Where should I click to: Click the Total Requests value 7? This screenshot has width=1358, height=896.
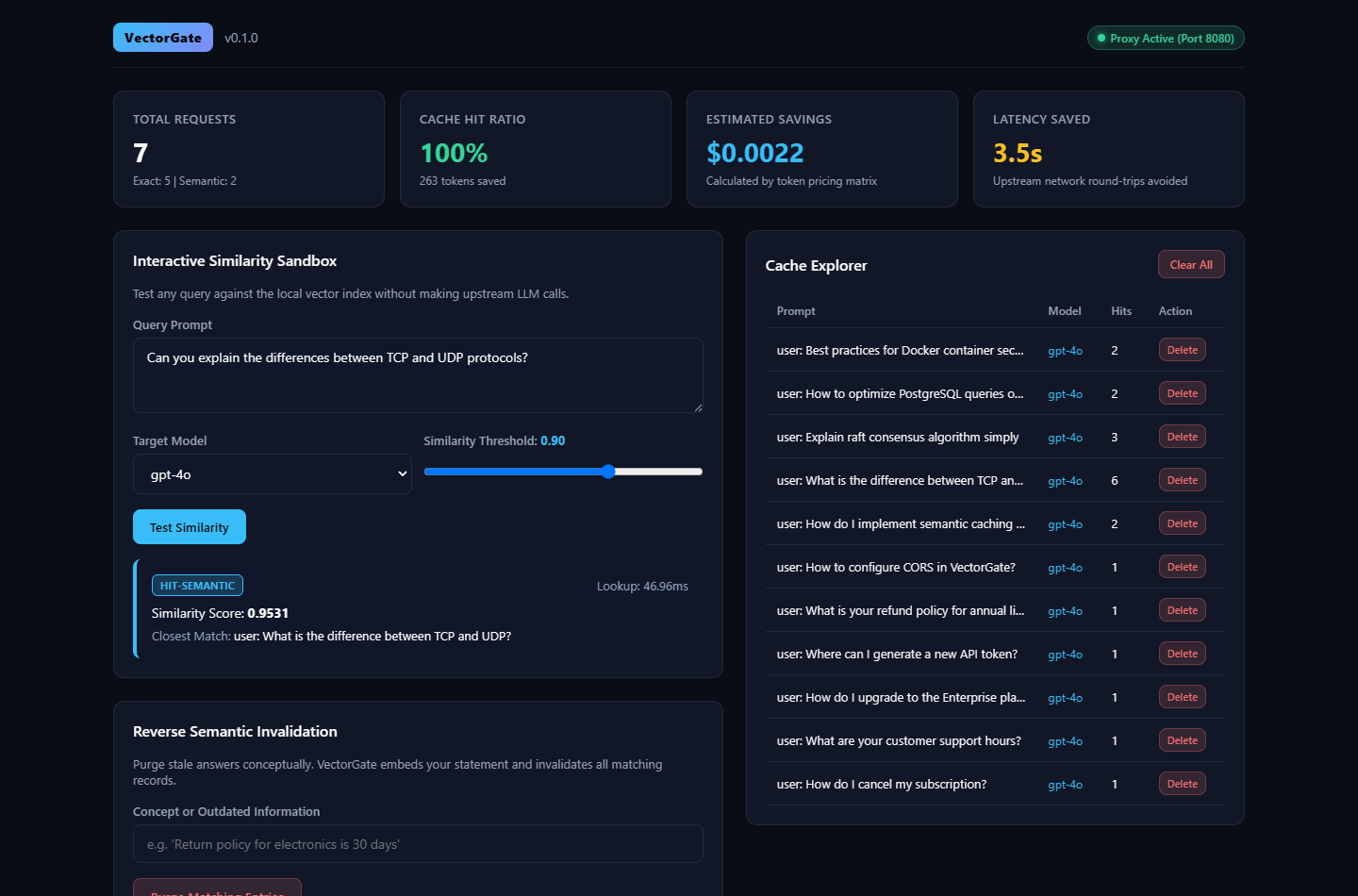tap(141, 153)
